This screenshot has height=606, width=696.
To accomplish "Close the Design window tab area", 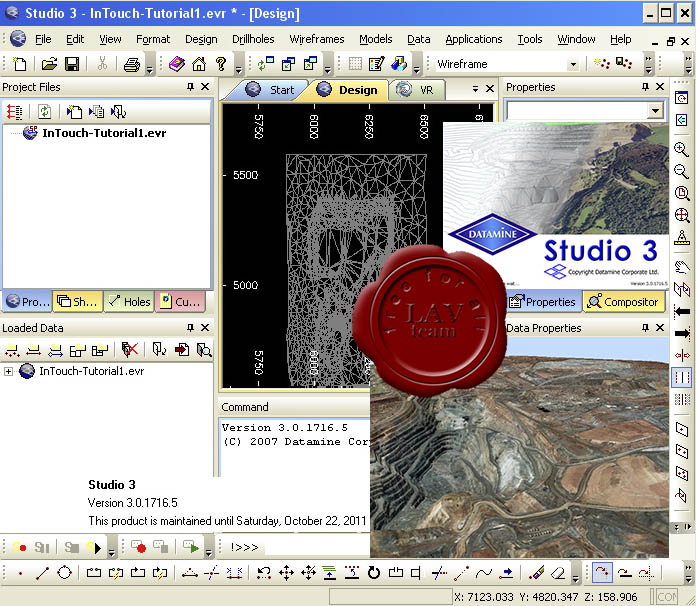I will click(x=490, y=89).
